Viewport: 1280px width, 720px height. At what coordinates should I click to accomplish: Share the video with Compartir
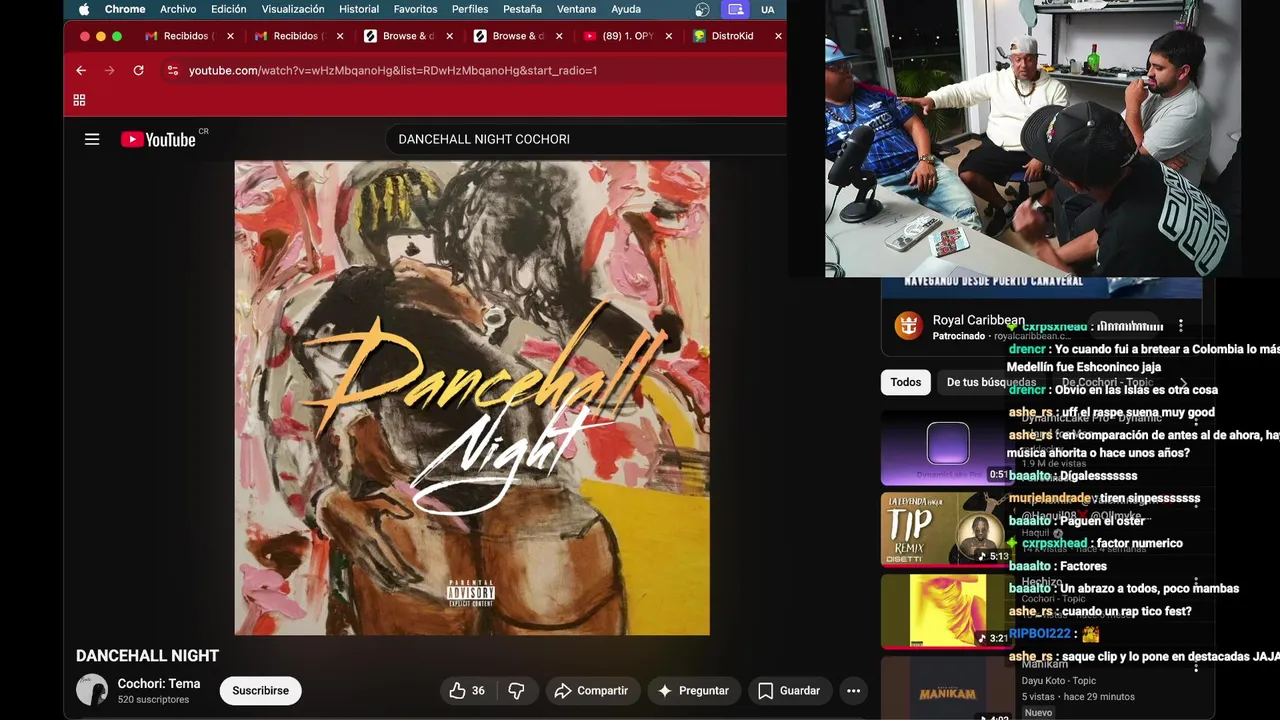coord(591,690)
